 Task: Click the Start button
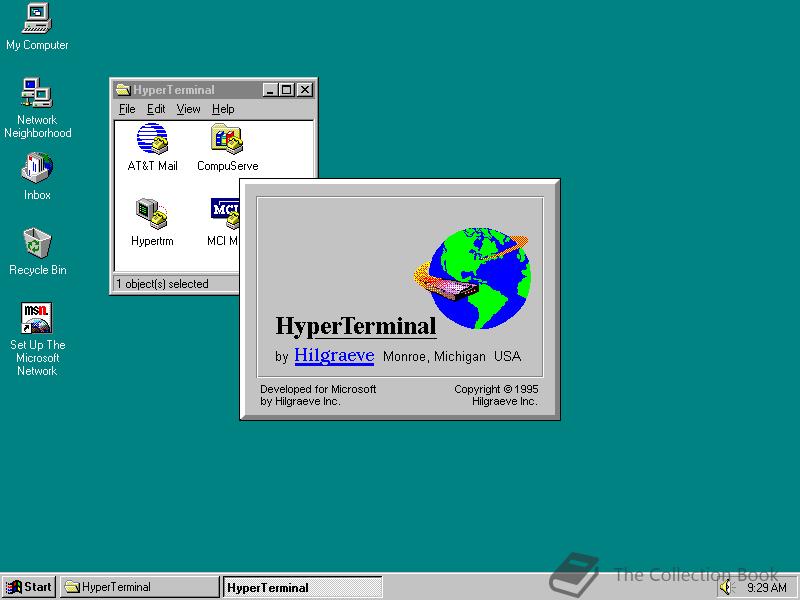pos(29,587)
